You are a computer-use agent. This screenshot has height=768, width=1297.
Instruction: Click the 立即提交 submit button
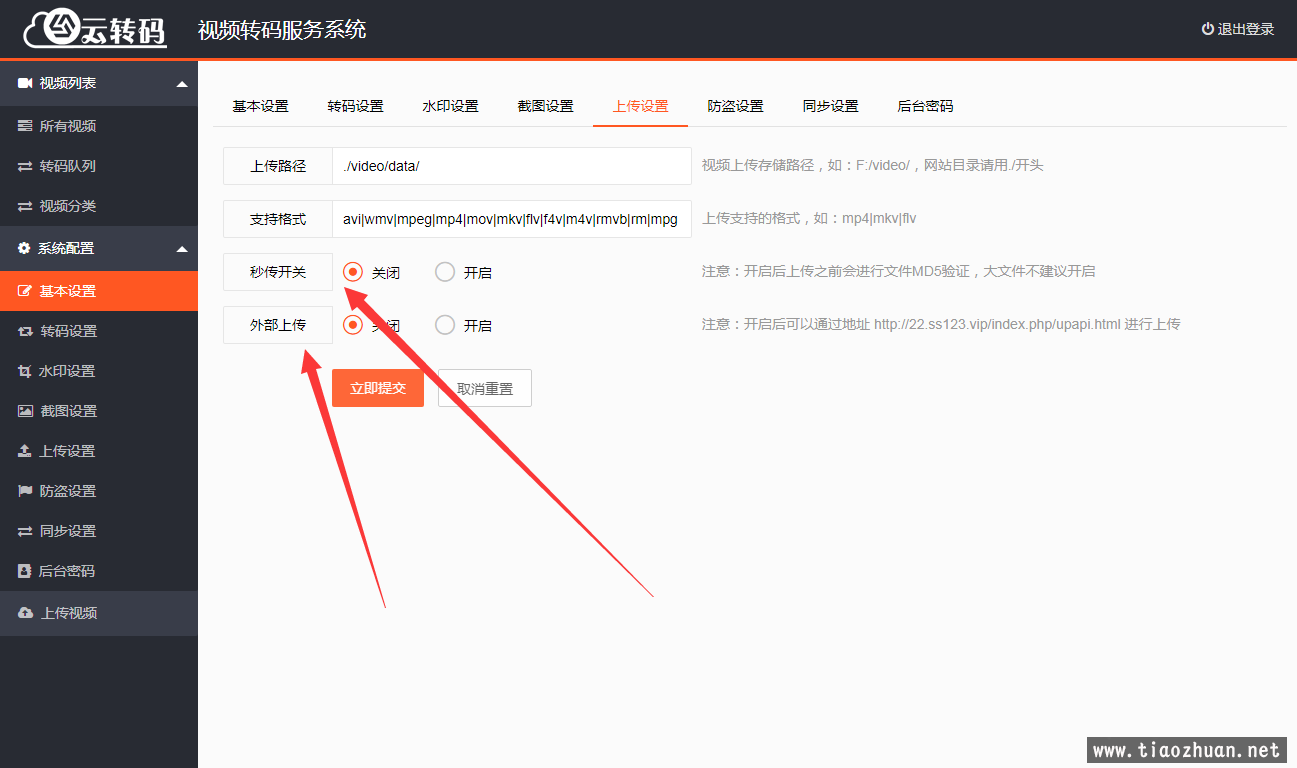tap(378, 388)
